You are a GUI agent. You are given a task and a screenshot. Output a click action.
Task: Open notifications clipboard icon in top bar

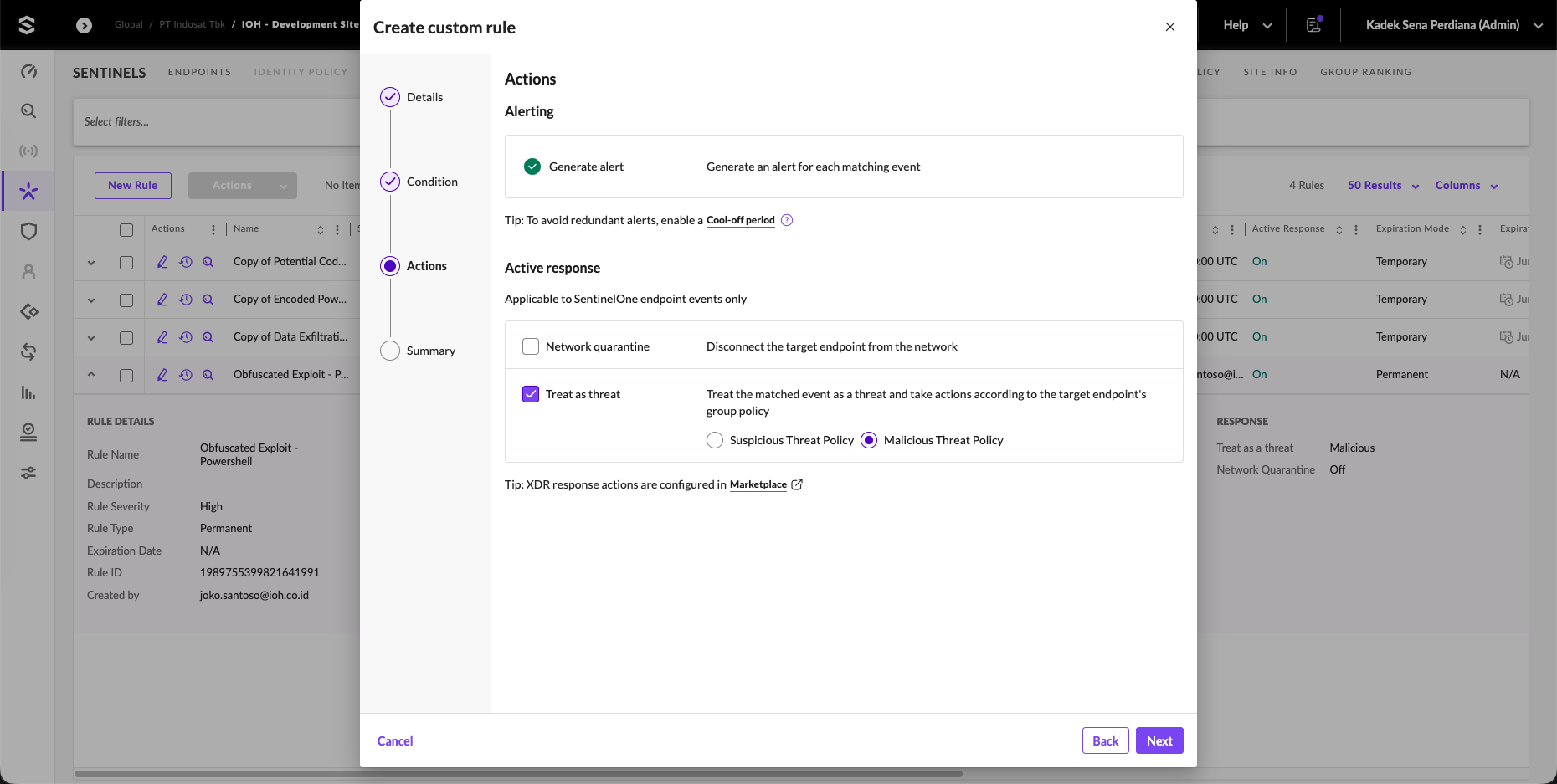pos(1313,25)
